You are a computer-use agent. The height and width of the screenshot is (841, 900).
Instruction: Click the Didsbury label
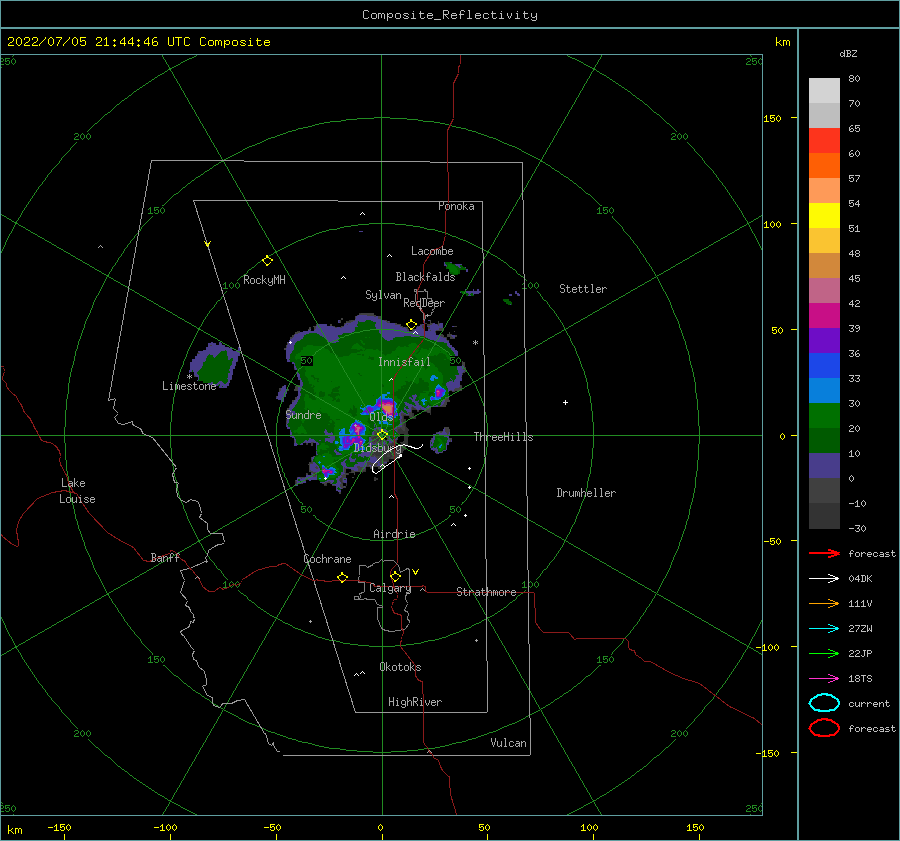[377, 448]
